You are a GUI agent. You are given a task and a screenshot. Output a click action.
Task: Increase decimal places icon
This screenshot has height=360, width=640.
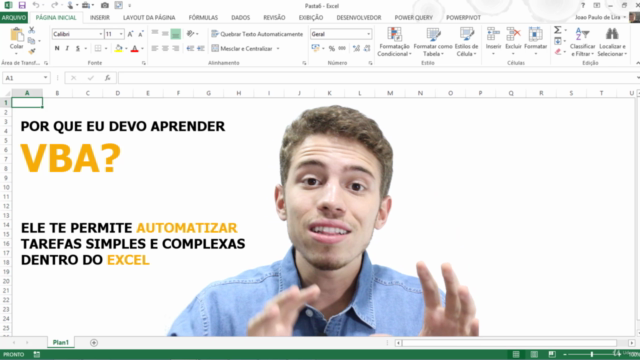tap(356, 49)
